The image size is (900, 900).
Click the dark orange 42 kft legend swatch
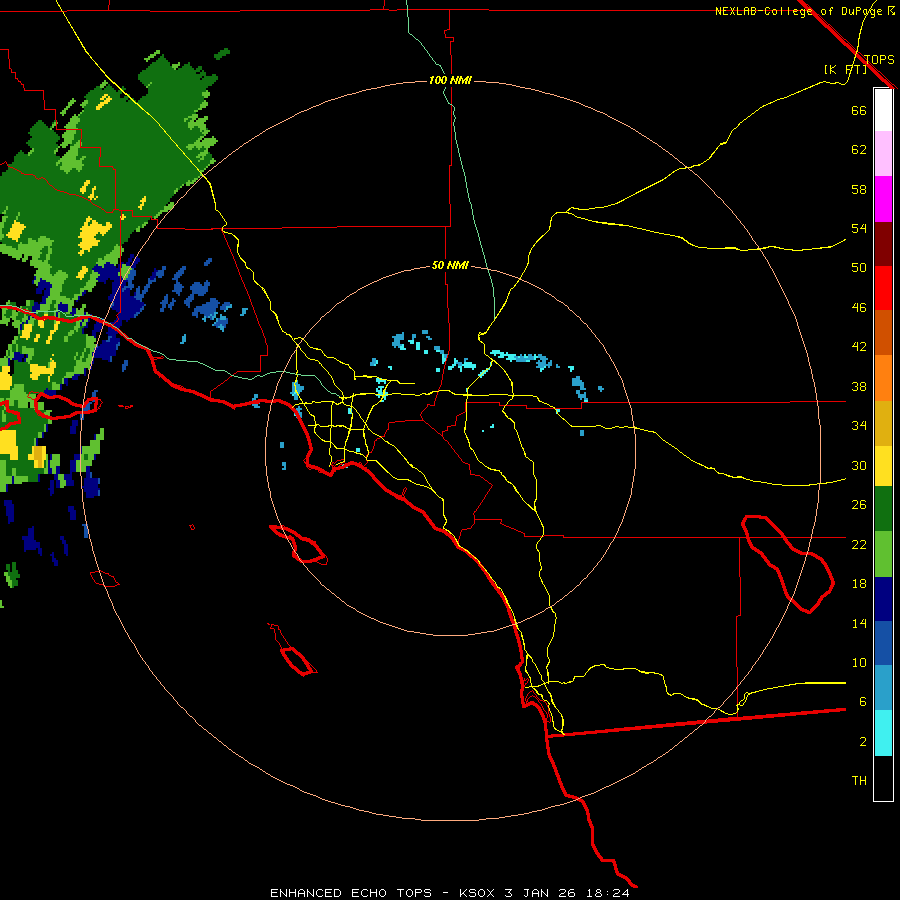(x=883, y=333)
